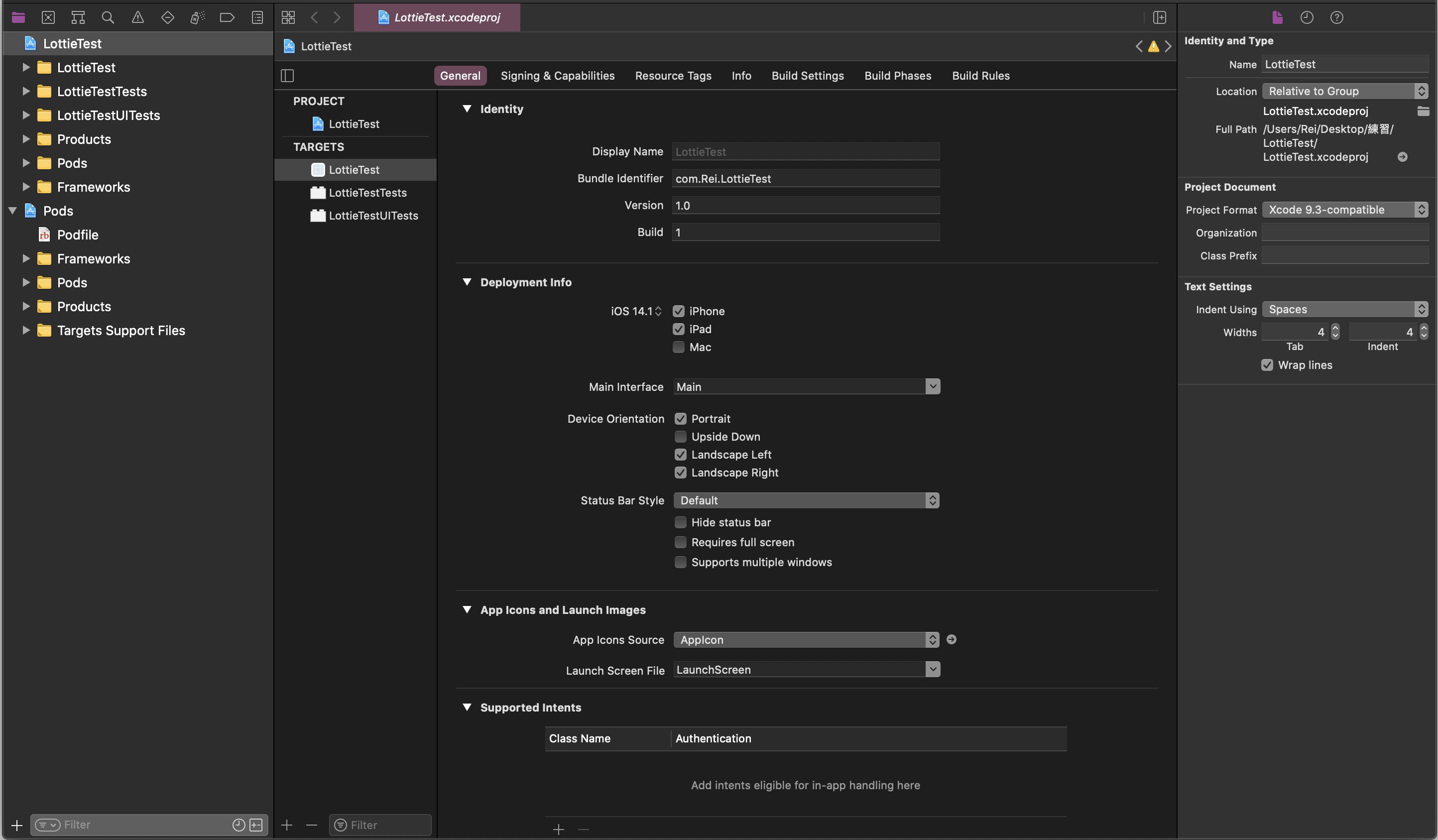
Task: Switch to Signing & Capabilities tab
Action: coord(558,76)
